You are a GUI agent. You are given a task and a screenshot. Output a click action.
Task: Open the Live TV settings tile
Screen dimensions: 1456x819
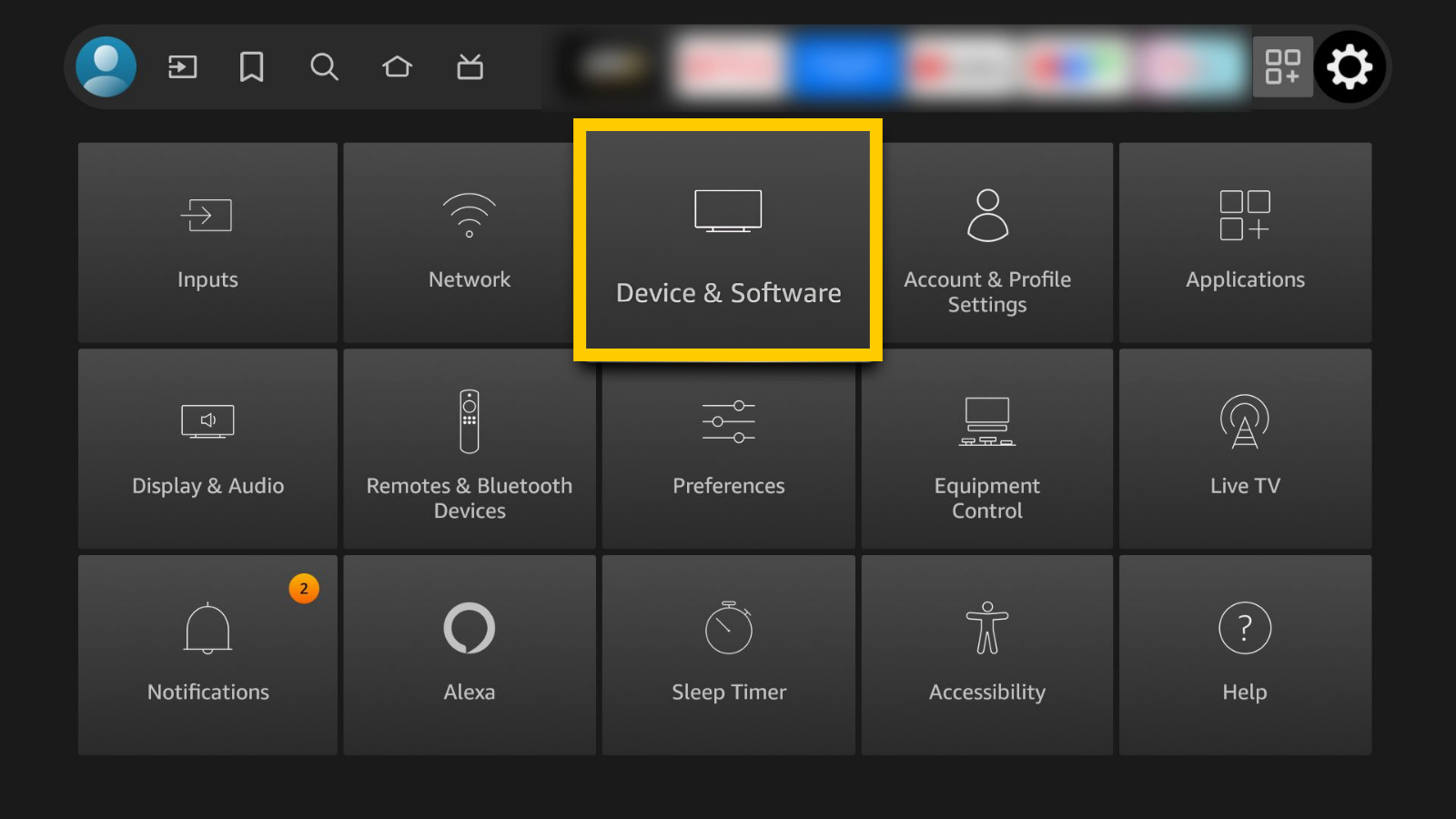[x=1245, y=449]
